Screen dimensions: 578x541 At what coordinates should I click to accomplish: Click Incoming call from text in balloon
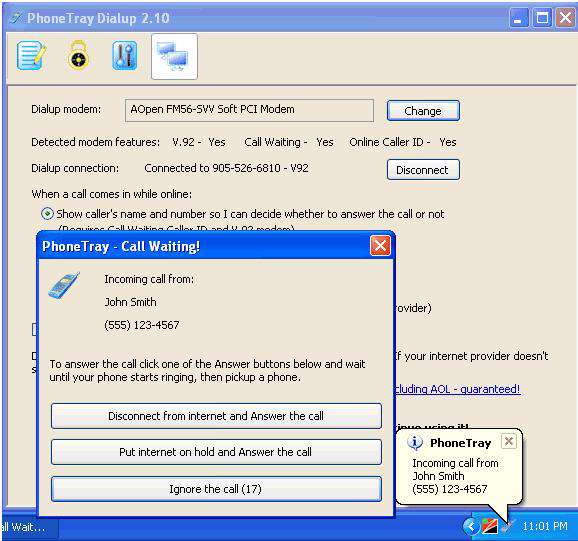click(455, 463)
